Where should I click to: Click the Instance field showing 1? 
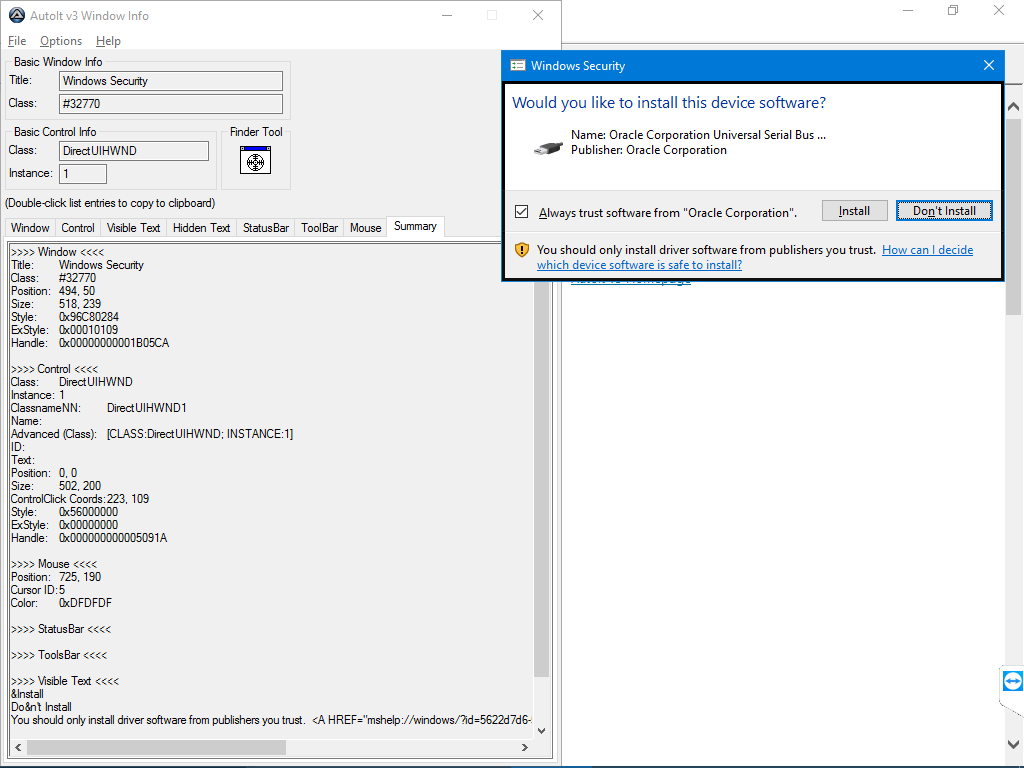click(x=83, y=174)
